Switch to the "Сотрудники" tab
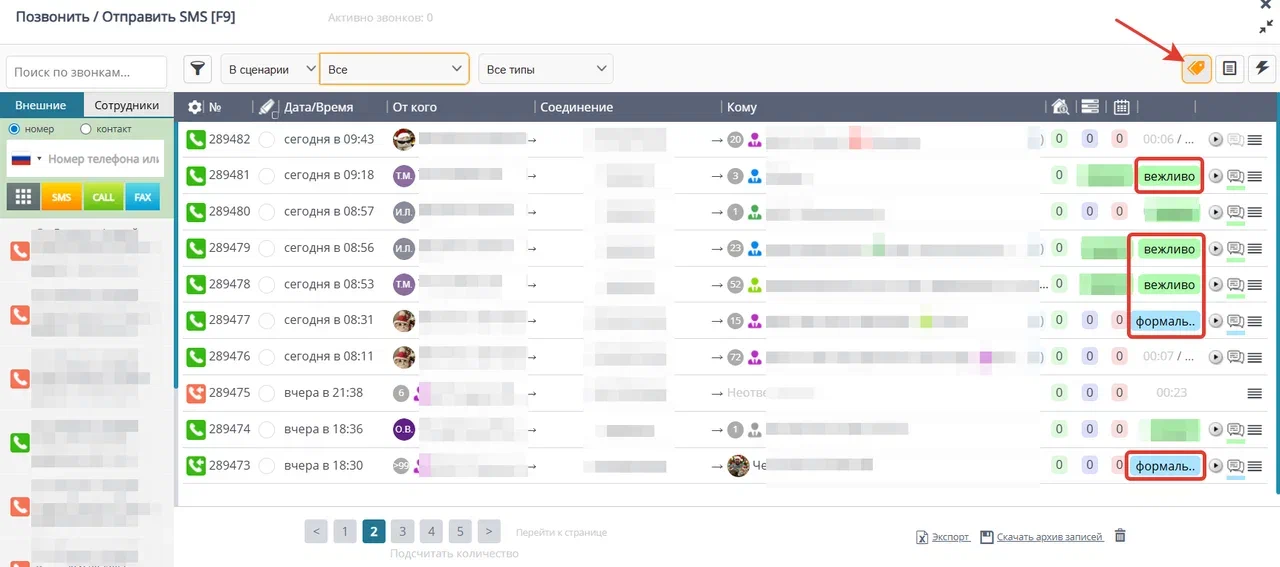Image resolution: width=1280 pixels, height=567 pixels. point(127,105)
